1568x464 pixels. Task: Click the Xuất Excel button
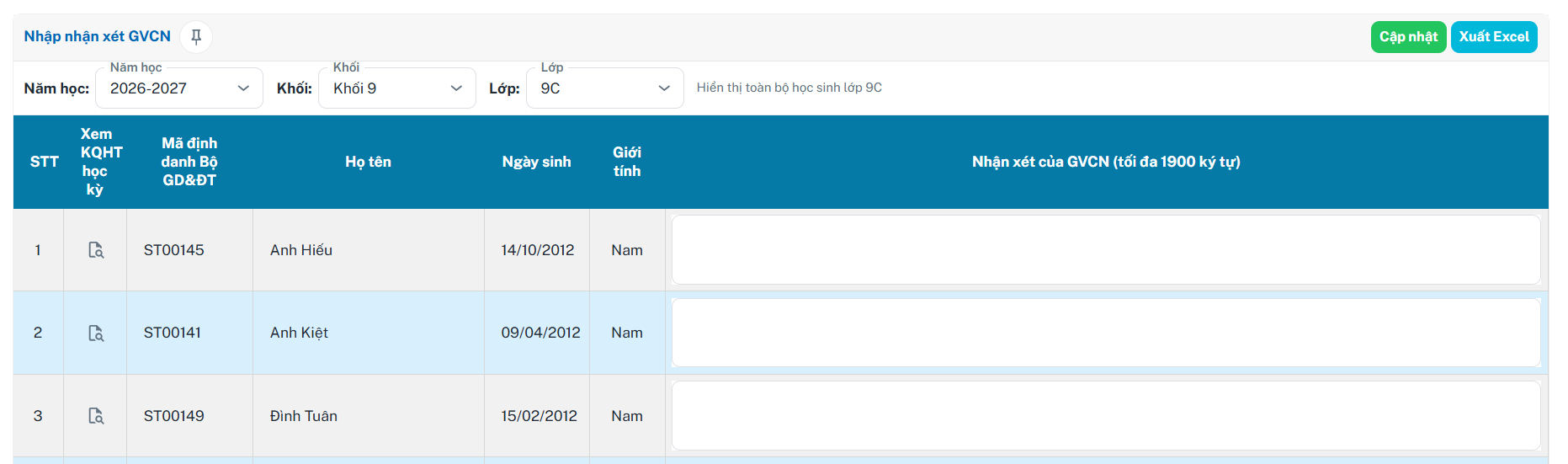point(1494,37)
